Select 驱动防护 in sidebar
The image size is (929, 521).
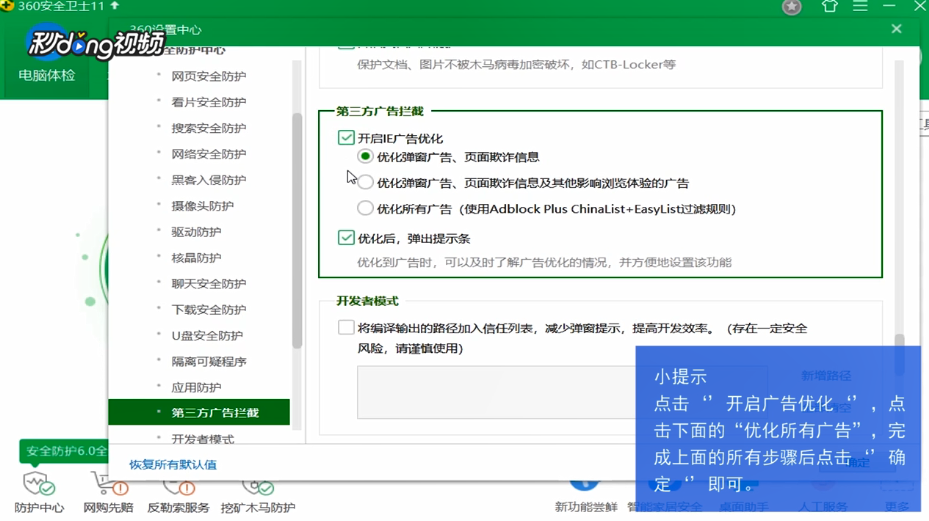point(196,232)
